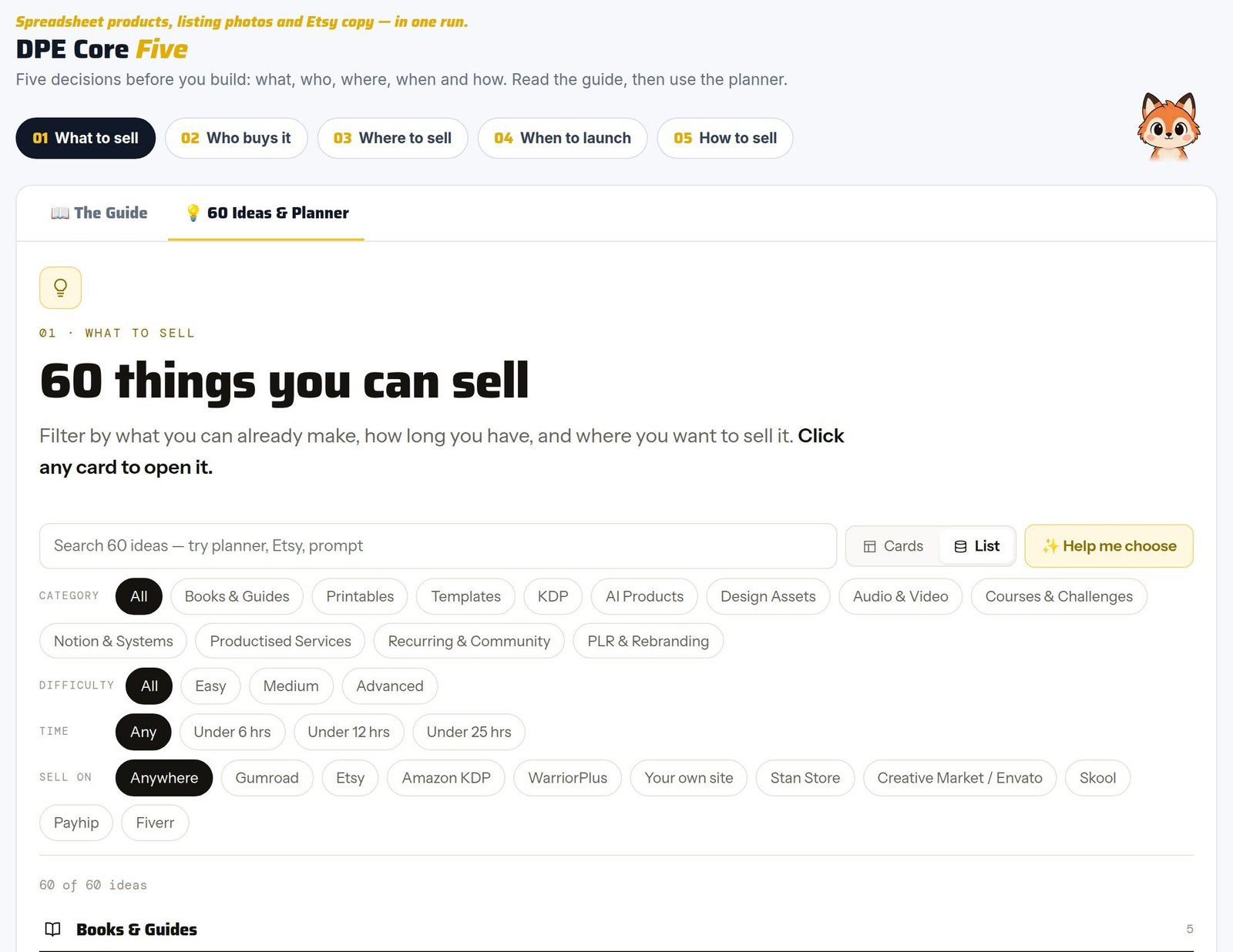Open step 05 How to sell
Viewport: 1233px width, 952px height.
pos(725,138)
